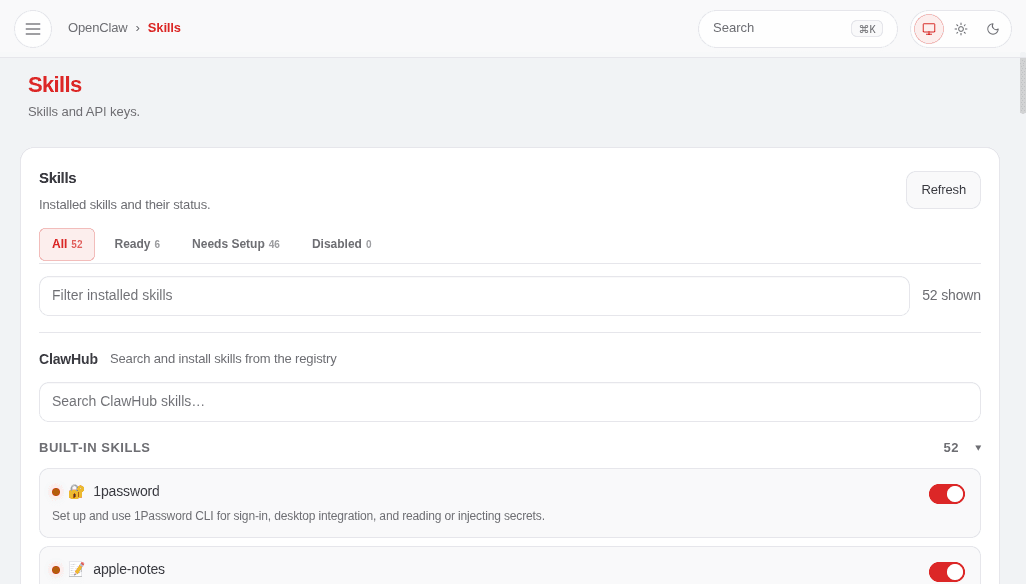Disable the 1password skill toggle

(x=947, y=493)
